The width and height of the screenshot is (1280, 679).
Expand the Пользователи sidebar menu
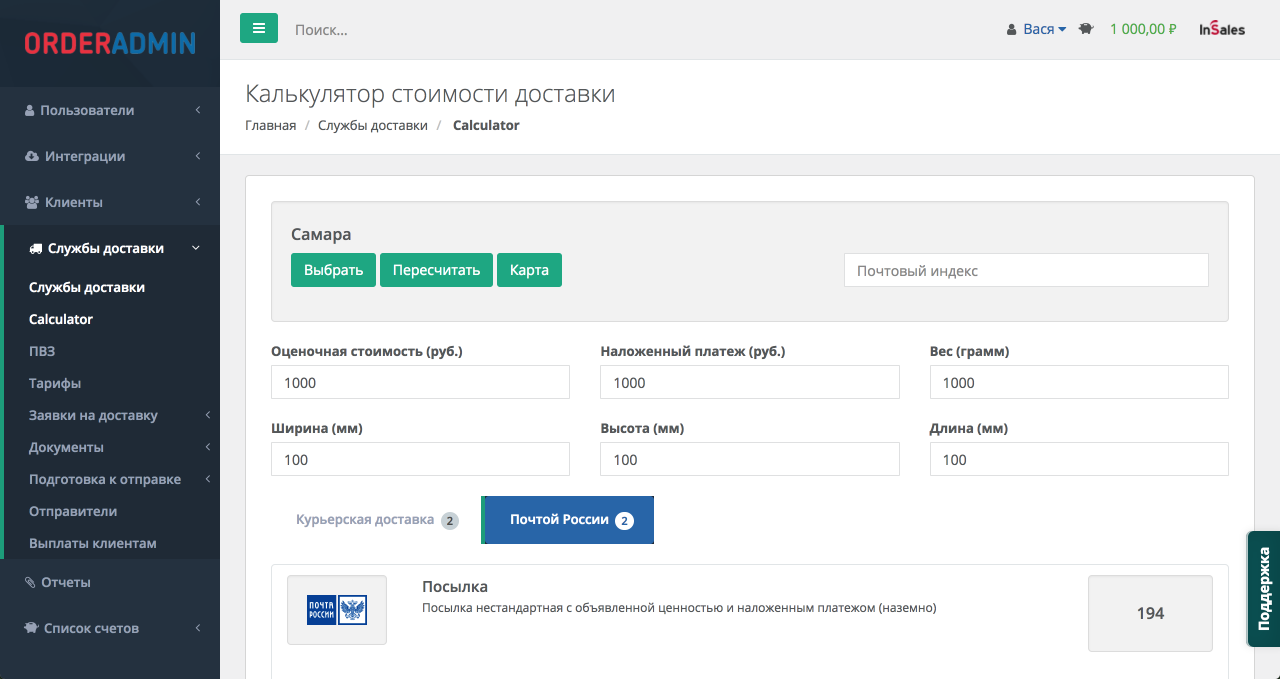coord(110,110)
